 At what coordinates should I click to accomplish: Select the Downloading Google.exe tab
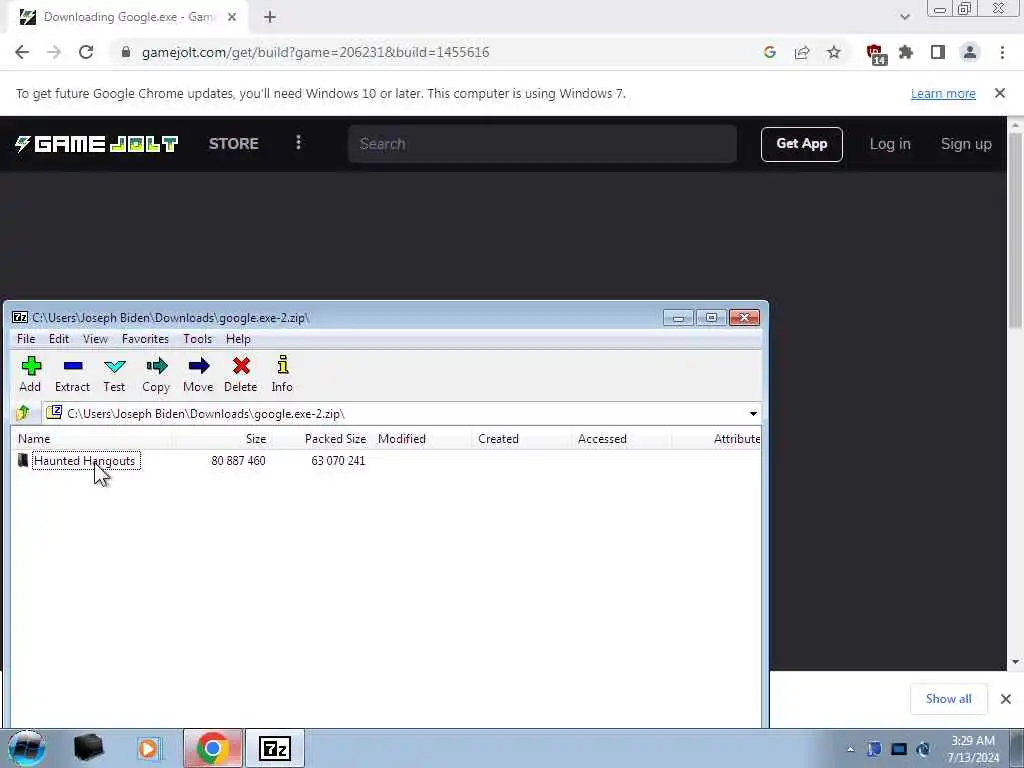pyautogui.click(x=127, y=17)
